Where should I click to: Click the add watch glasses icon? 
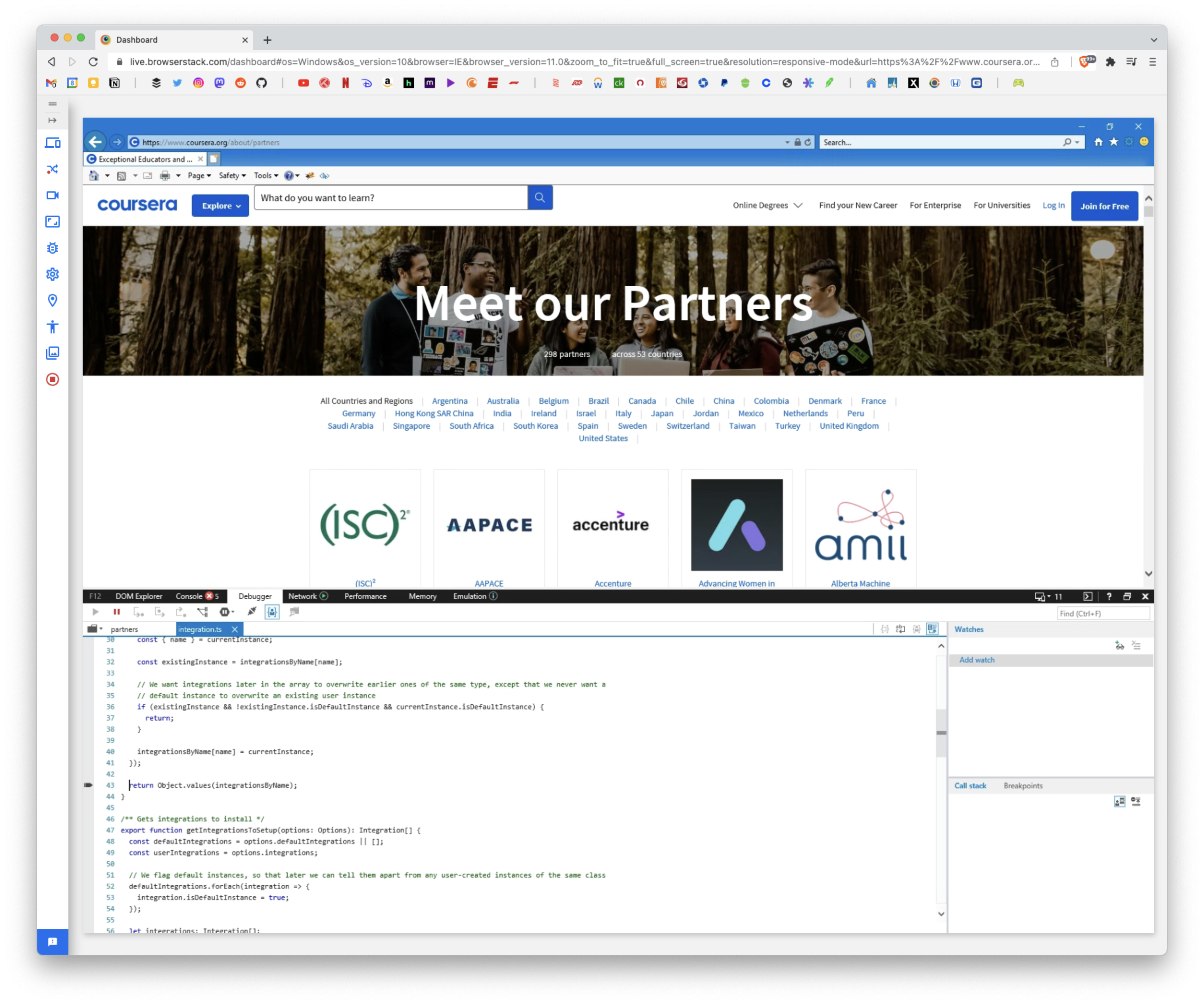click(x=1119, y=646)
